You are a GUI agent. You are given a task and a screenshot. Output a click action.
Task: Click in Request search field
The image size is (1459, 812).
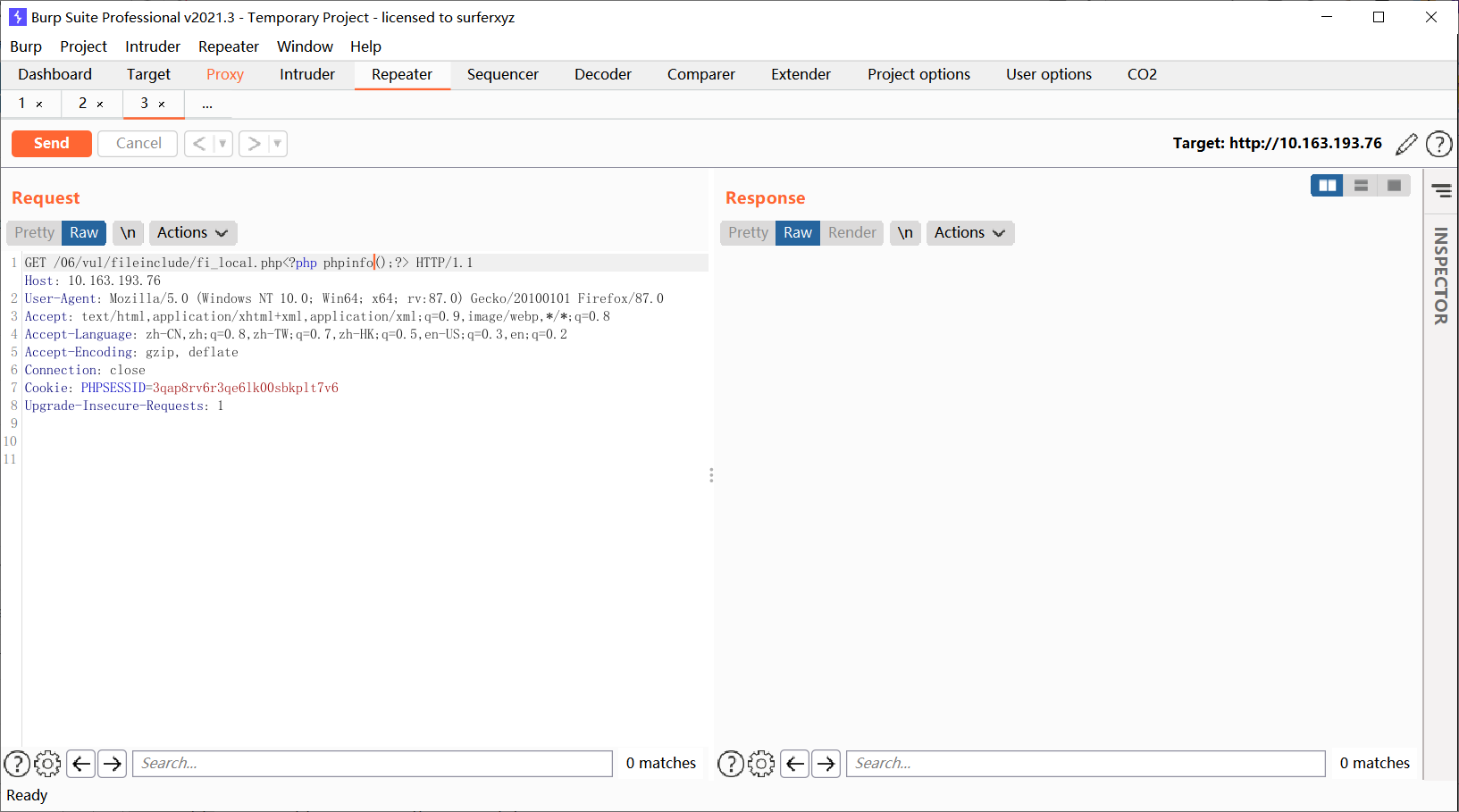373,764
